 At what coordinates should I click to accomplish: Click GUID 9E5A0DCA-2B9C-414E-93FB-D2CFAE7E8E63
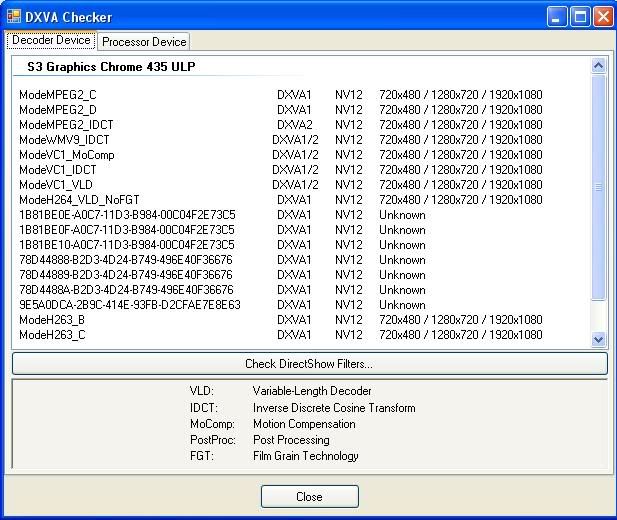point(130,305)
